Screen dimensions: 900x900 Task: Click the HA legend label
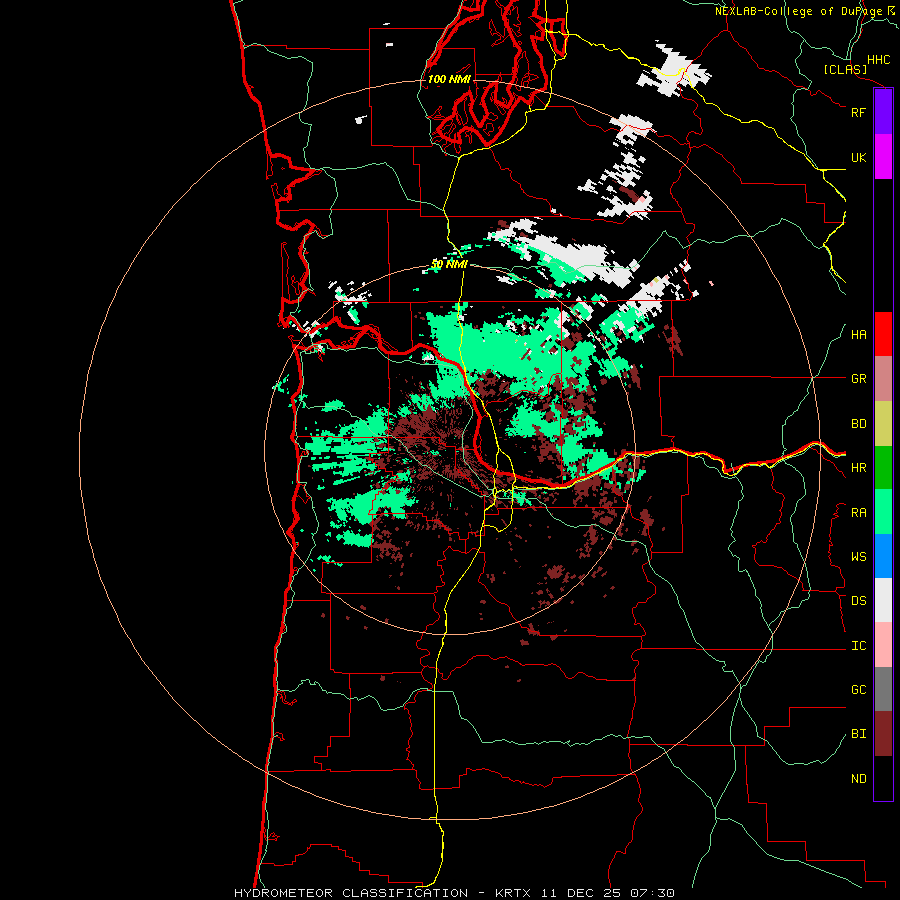(x=858, y=335)
